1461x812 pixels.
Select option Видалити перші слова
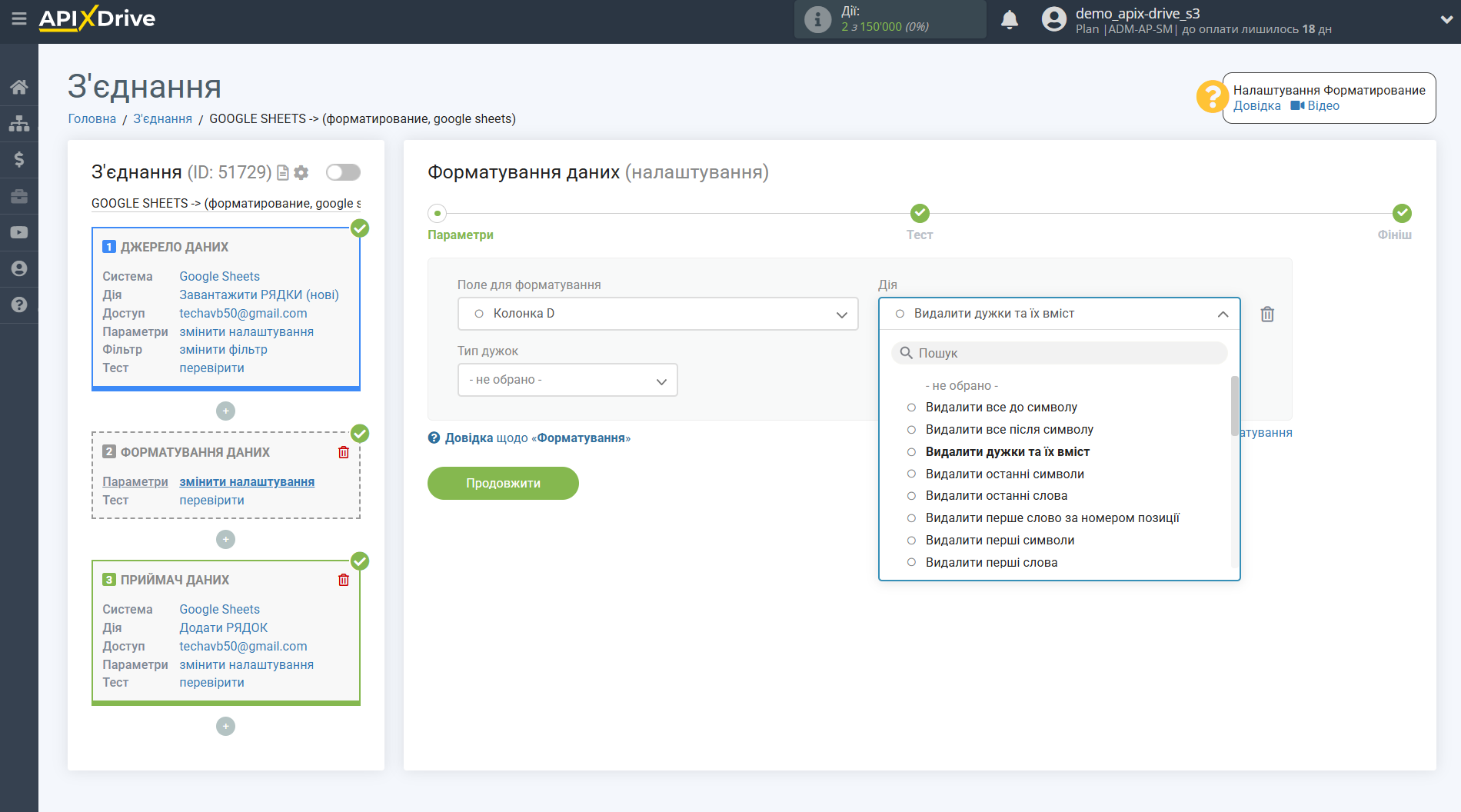pos(991,563)
